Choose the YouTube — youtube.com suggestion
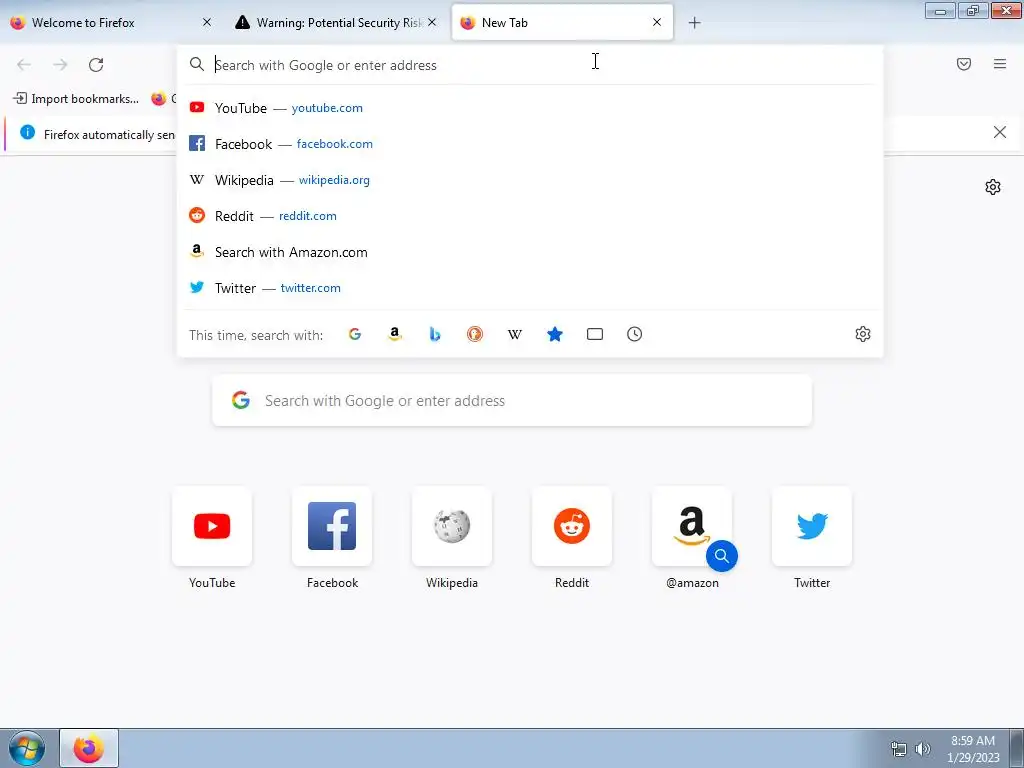Image resolution: width=1024 pixels, height=768 pixels. tap(530, 108)
